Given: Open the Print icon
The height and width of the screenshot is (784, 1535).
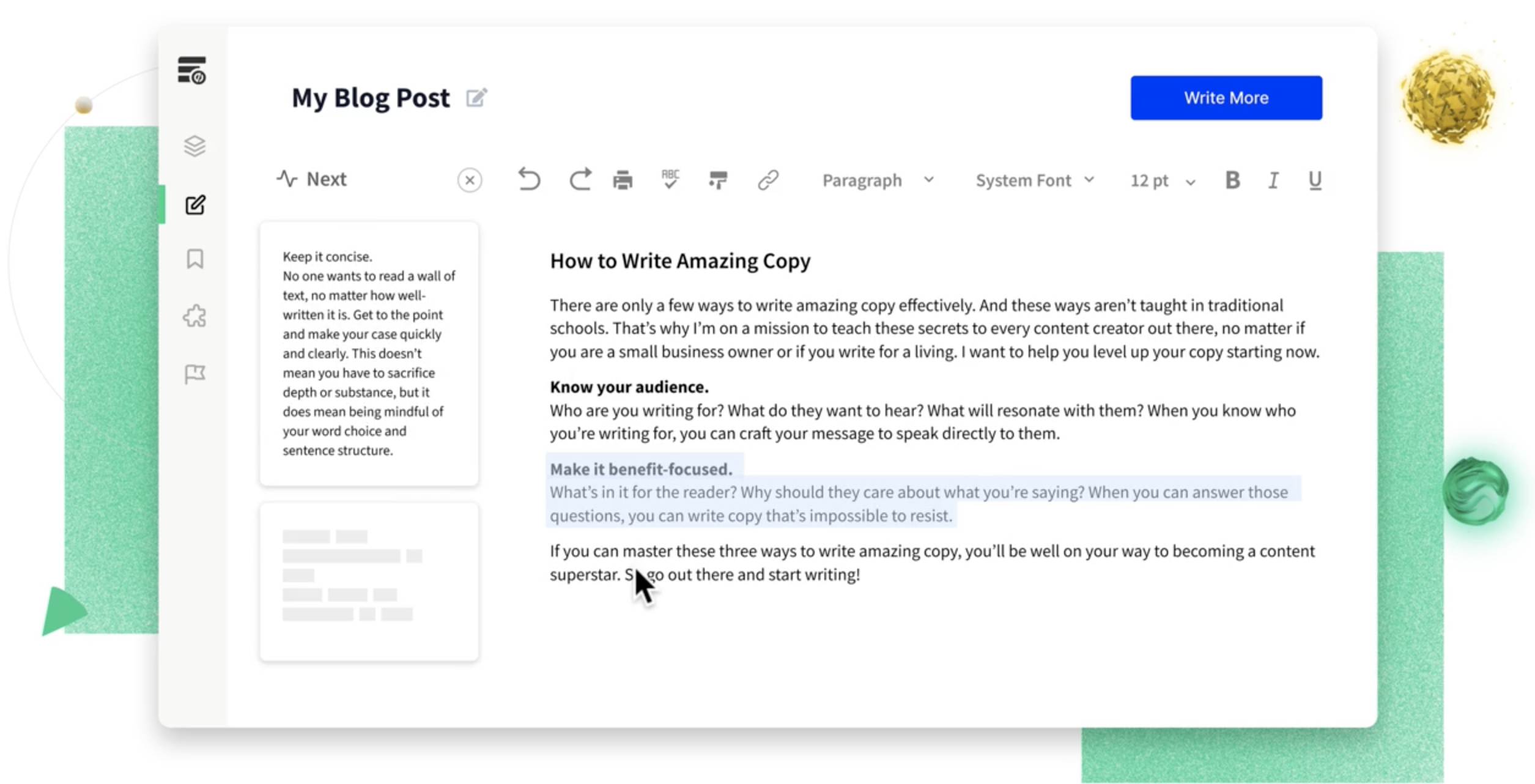Looking at the screenshot, I should click(x=623, y=179).
